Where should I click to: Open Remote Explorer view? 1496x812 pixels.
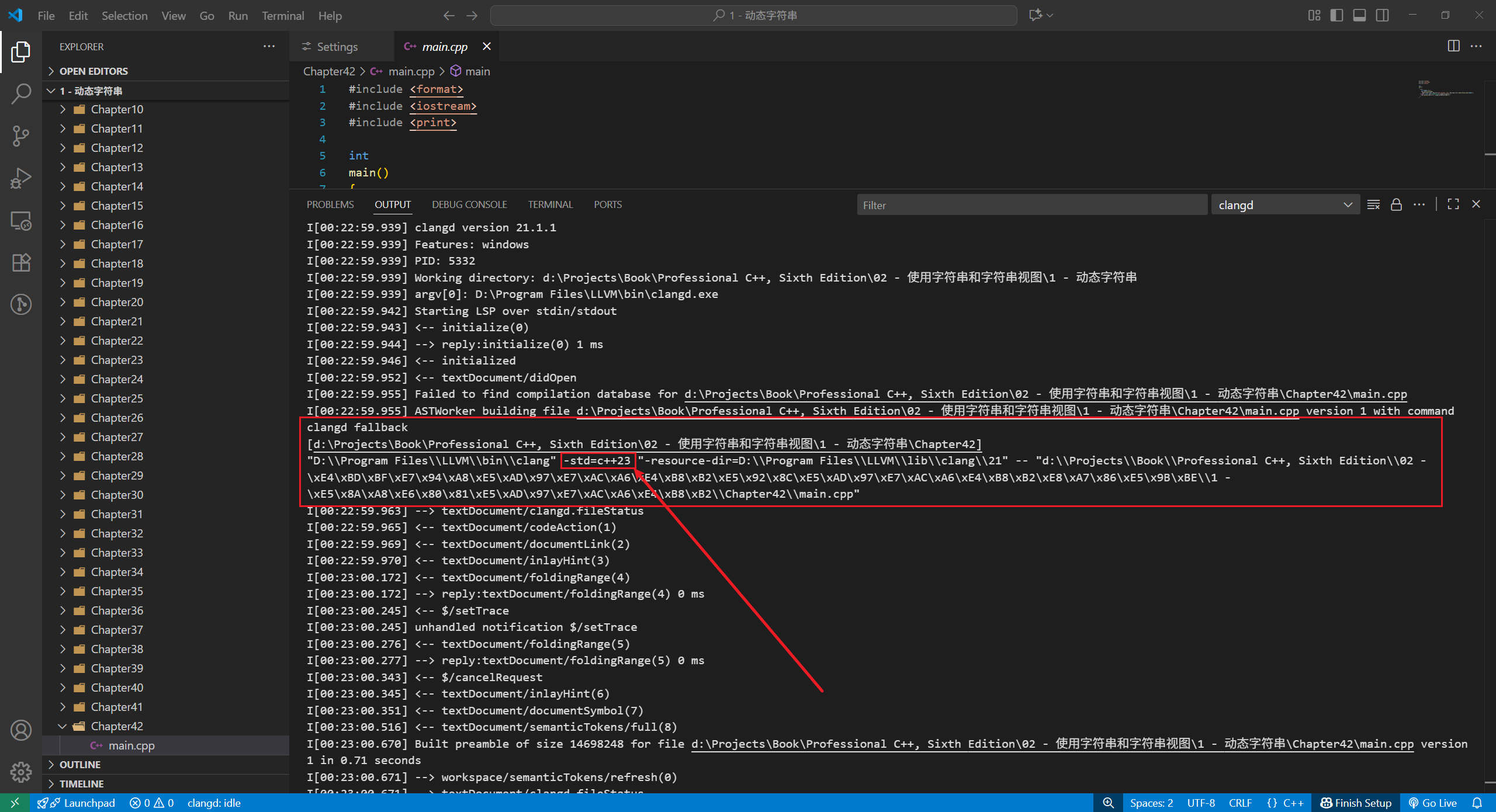click(x=21, y=221)
